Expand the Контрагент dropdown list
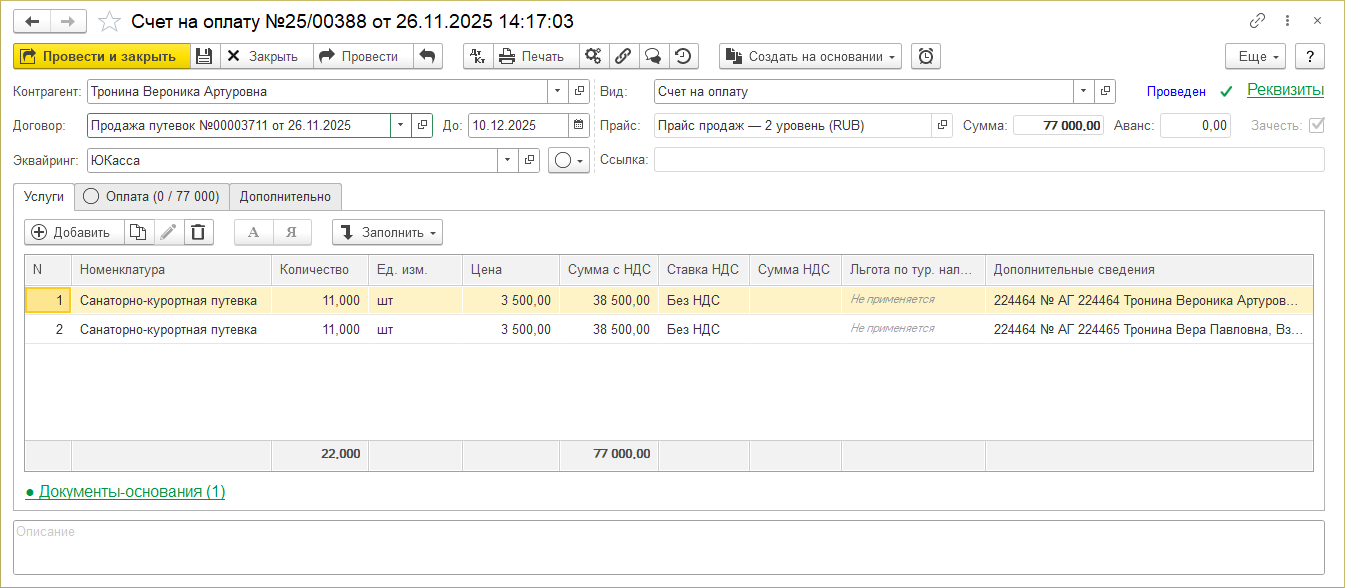Screen dimensions: 1345x588 [558, 91]
